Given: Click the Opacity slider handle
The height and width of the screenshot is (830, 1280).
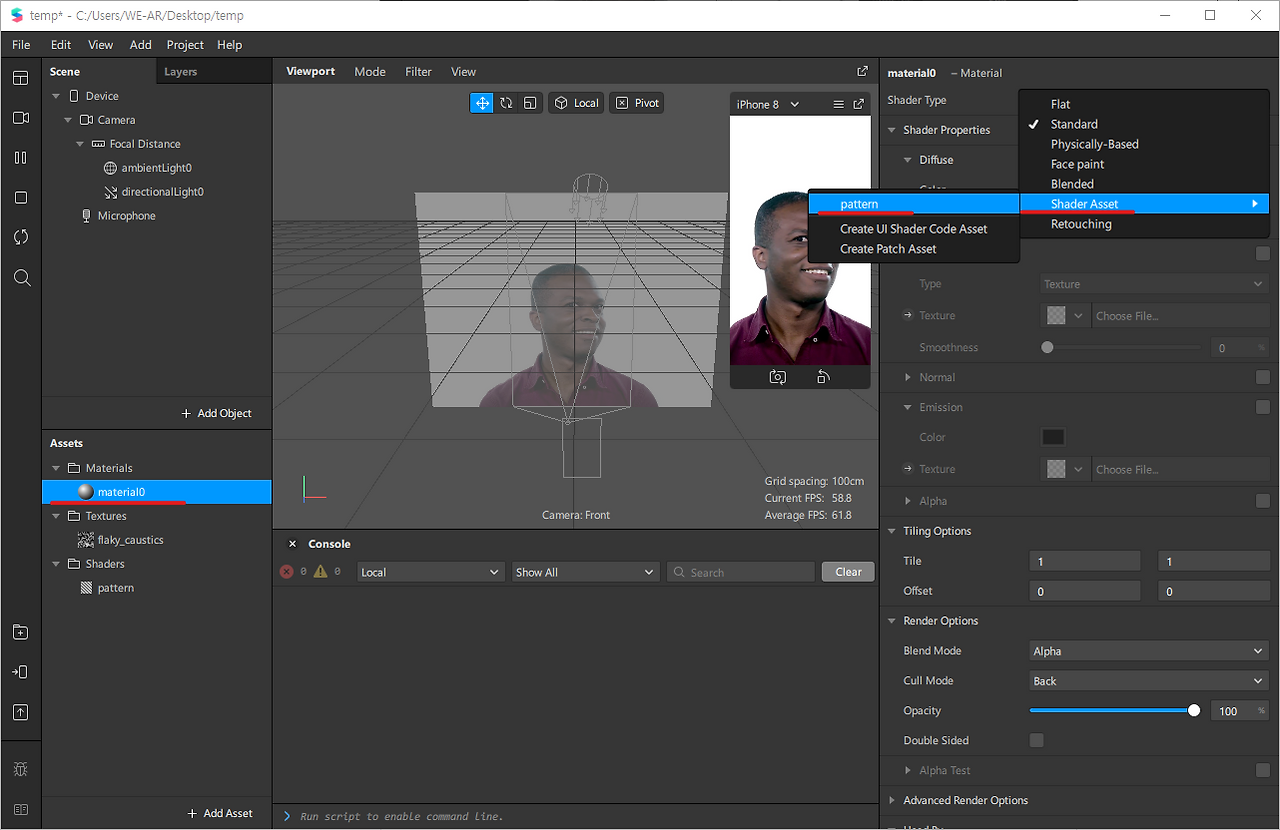Looking at the screenshot, I should tap(1193, 711).
